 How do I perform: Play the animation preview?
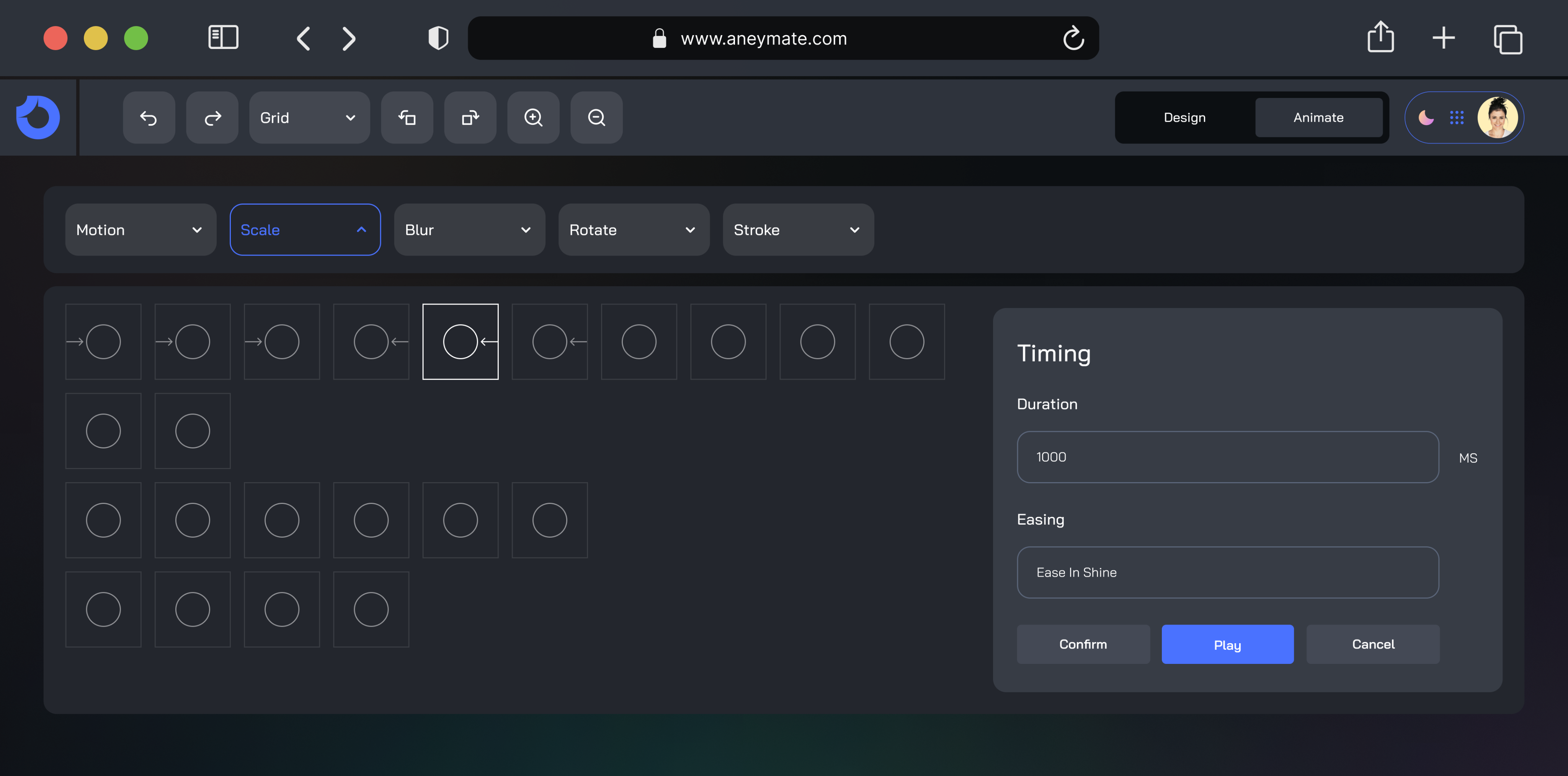[x=1227, y=644]
